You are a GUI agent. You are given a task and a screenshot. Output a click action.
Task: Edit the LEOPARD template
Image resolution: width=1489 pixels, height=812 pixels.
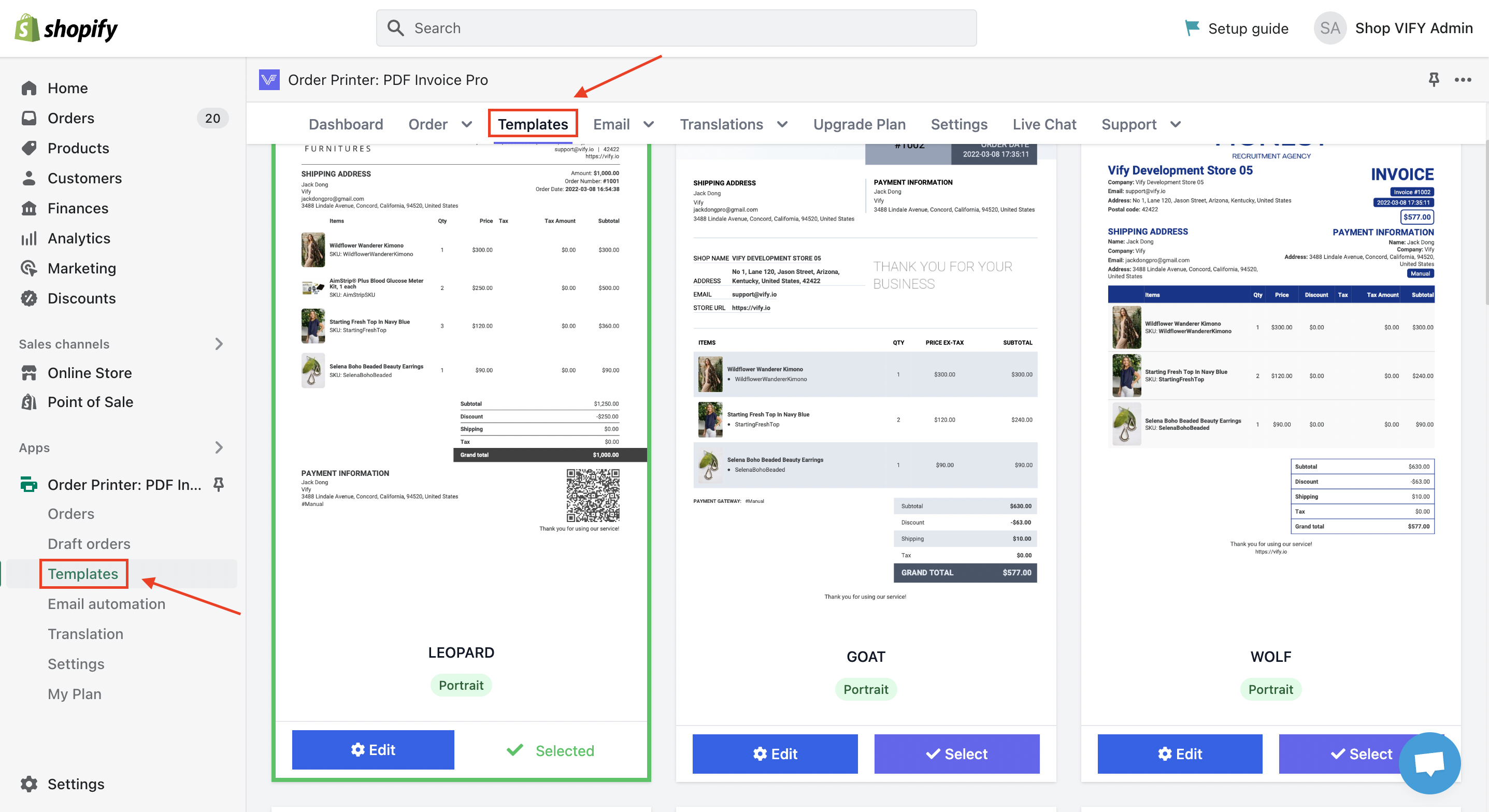pyautogui.click(x=373, y=749)
